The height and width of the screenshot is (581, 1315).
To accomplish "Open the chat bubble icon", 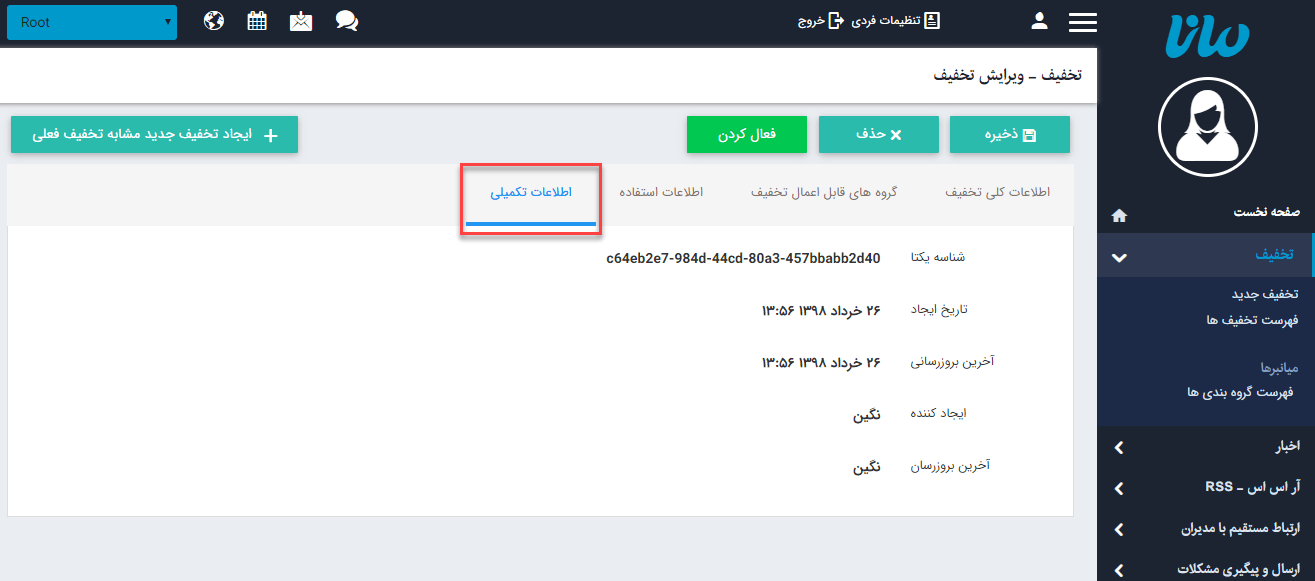I will pyautogui.click(x=347, y=20).
